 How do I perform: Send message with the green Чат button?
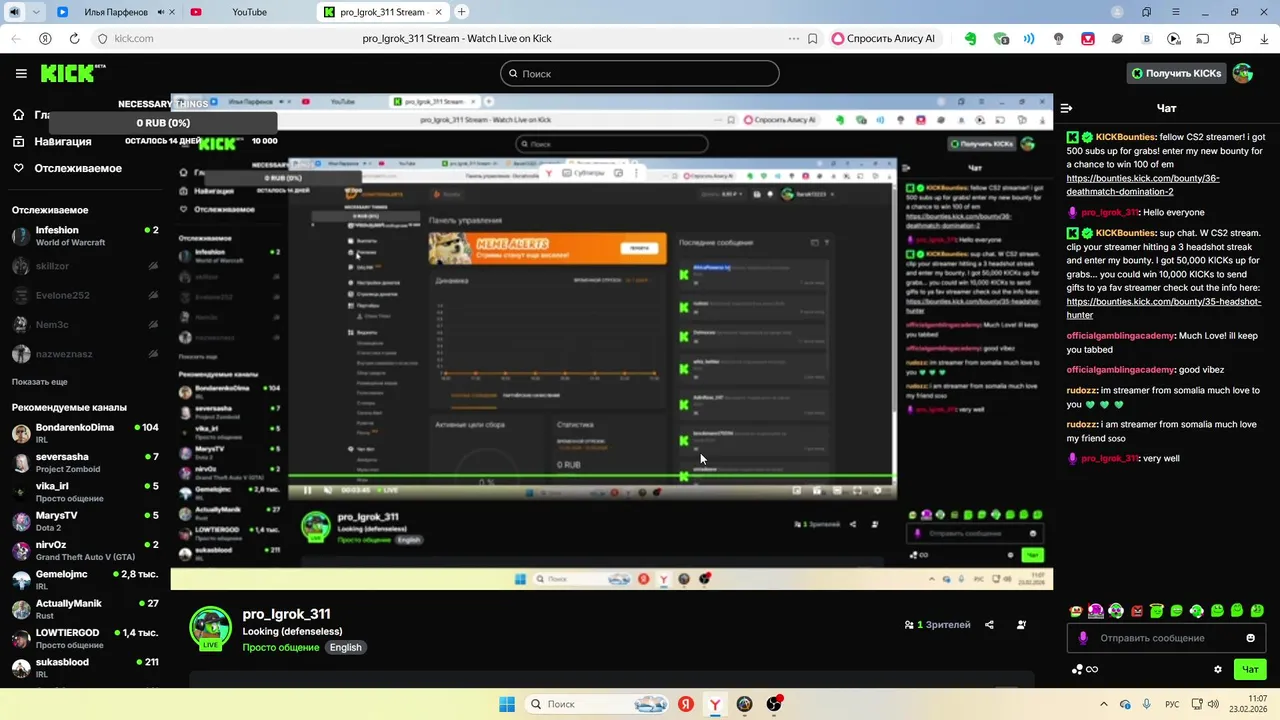(1250, 669)
